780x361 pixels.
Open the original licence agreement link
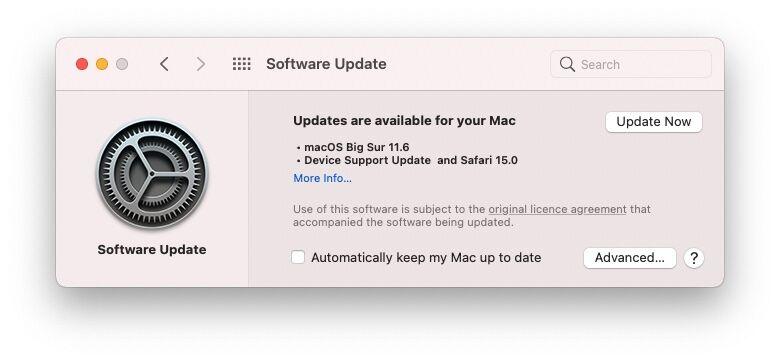click(557, 209)
